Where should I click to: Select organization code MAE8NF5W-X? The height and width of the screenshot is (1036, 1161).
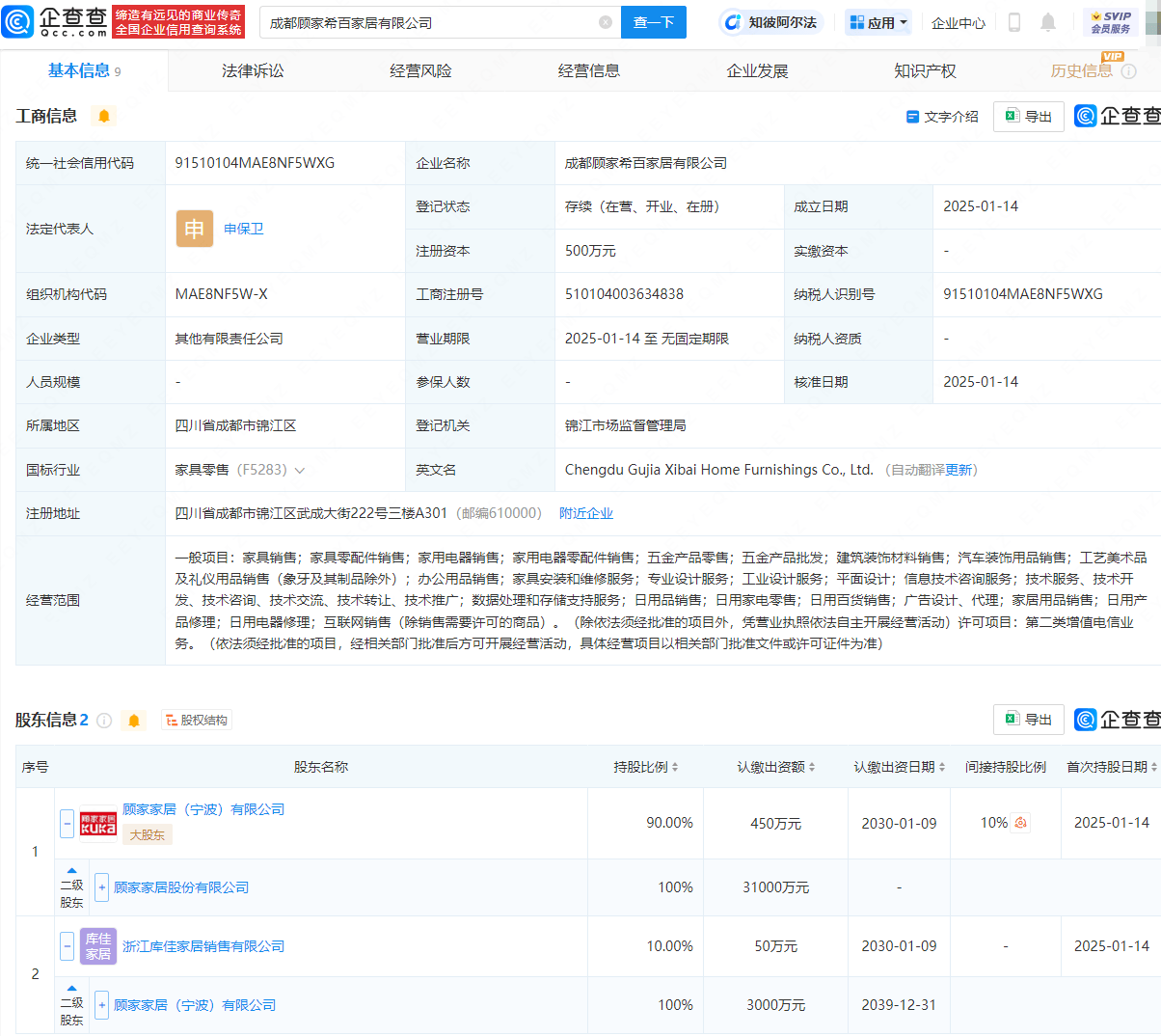point(222,294)
